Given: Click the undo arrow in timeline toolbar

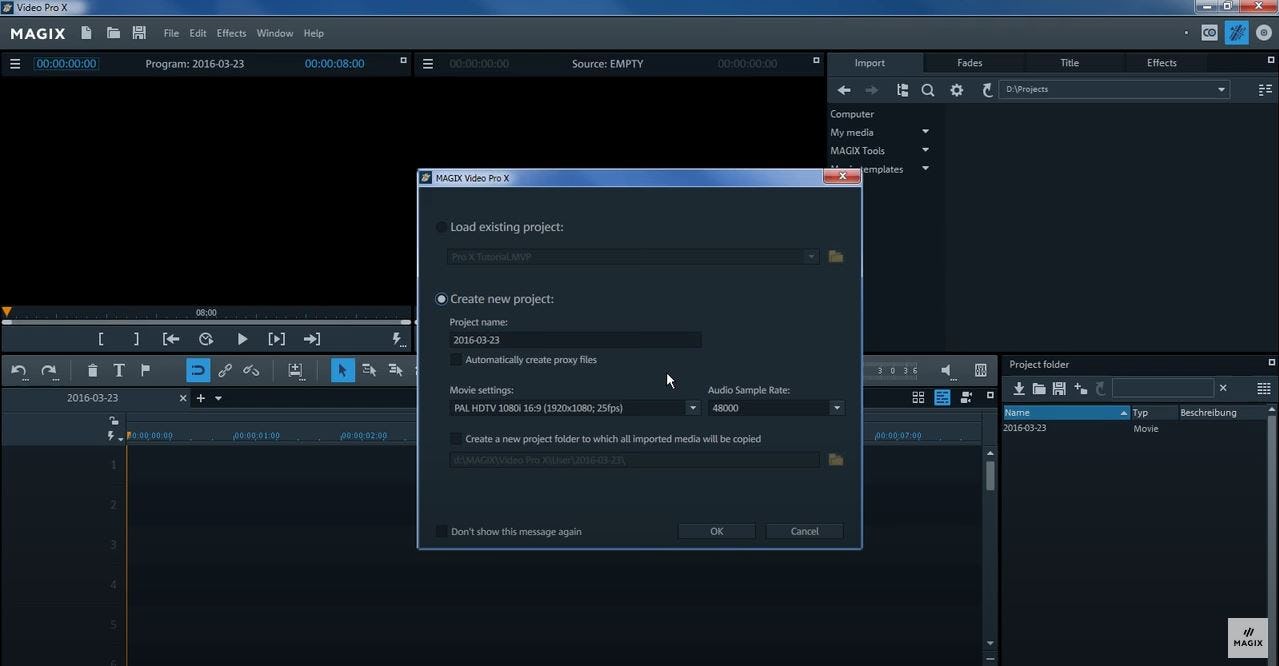Looking at the screenshot, I should coord(19,370).
